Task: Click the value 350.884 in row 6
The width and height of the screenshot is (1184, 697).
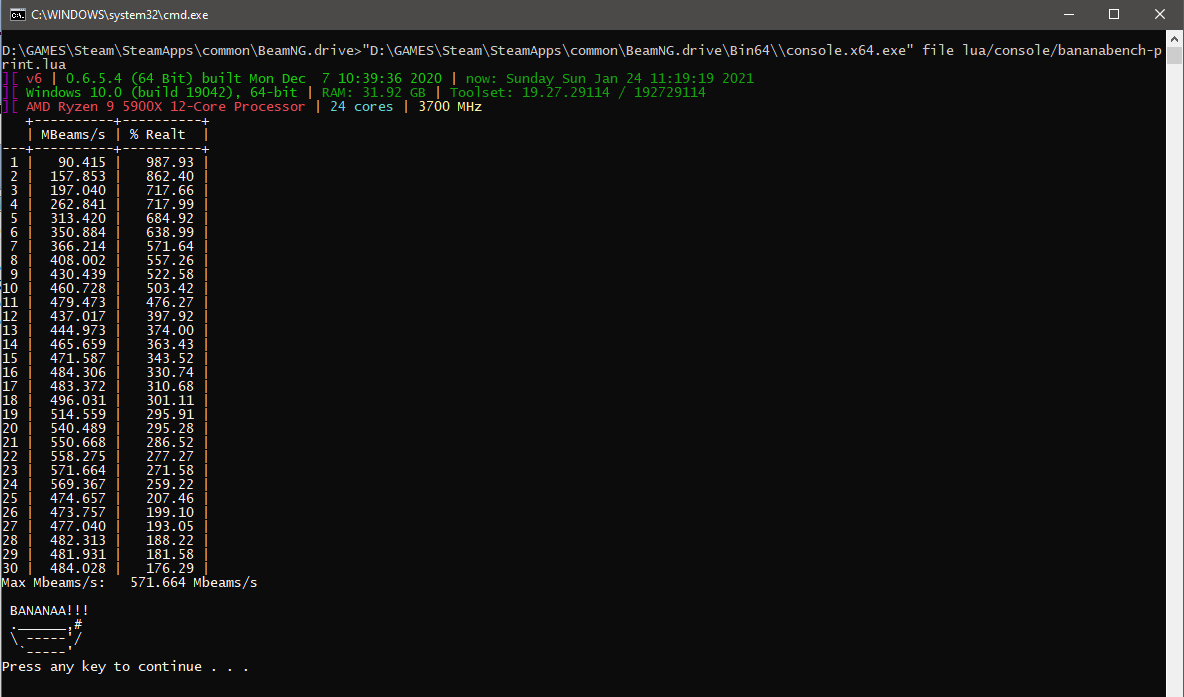Action: (x=78, y=232)
